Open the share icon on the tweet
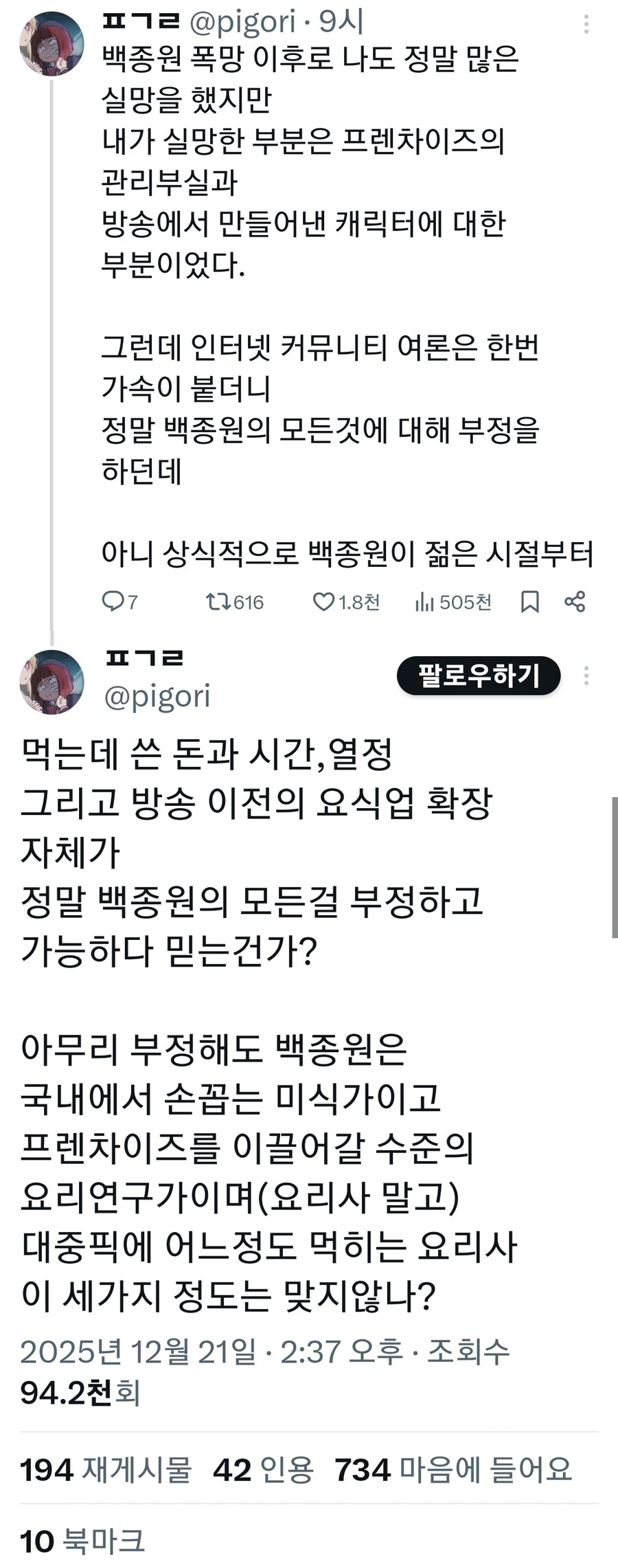 pyautogui.click(x=577, y=601)
